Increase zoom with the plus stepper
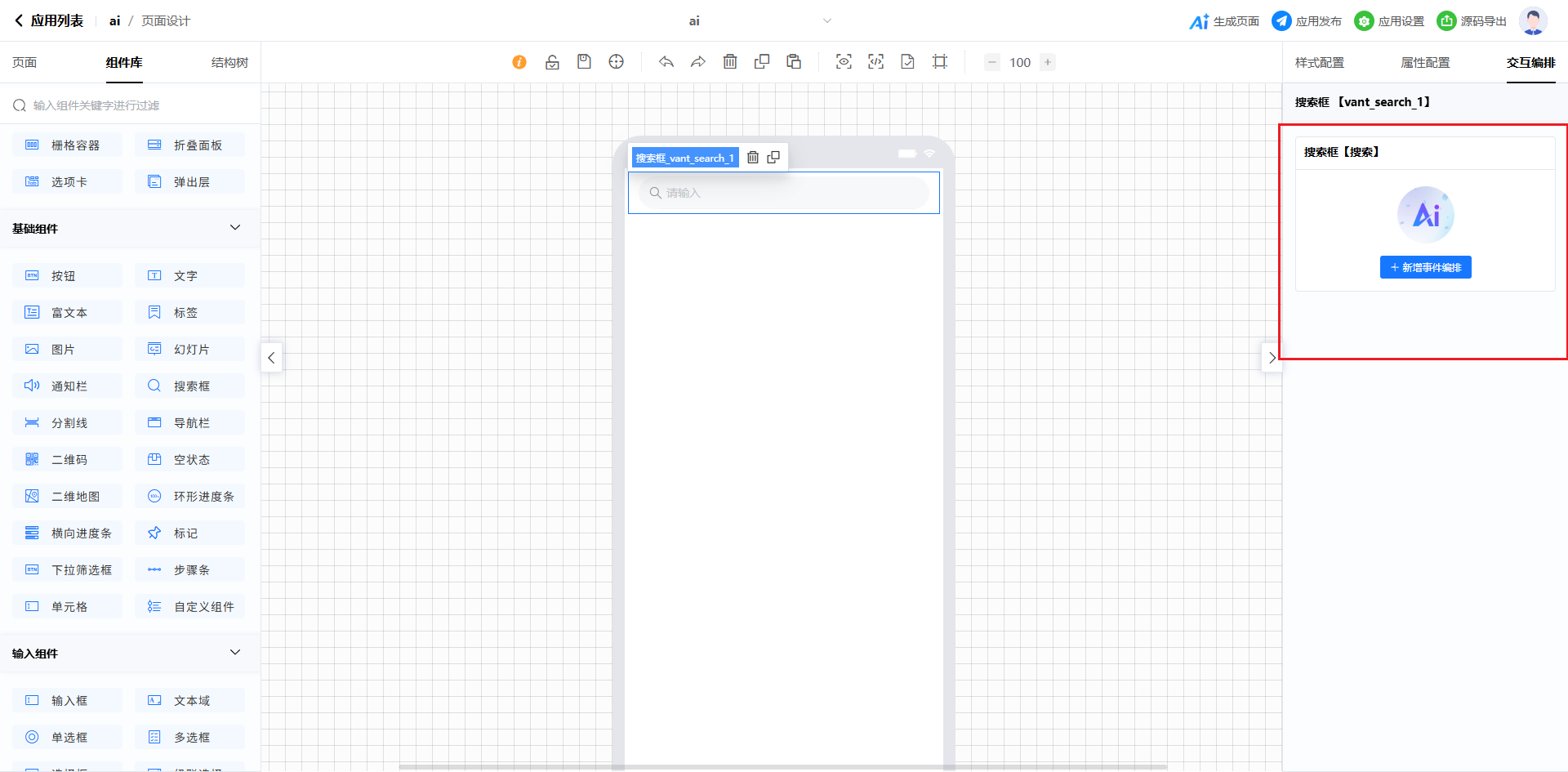 coord(1048,62)
